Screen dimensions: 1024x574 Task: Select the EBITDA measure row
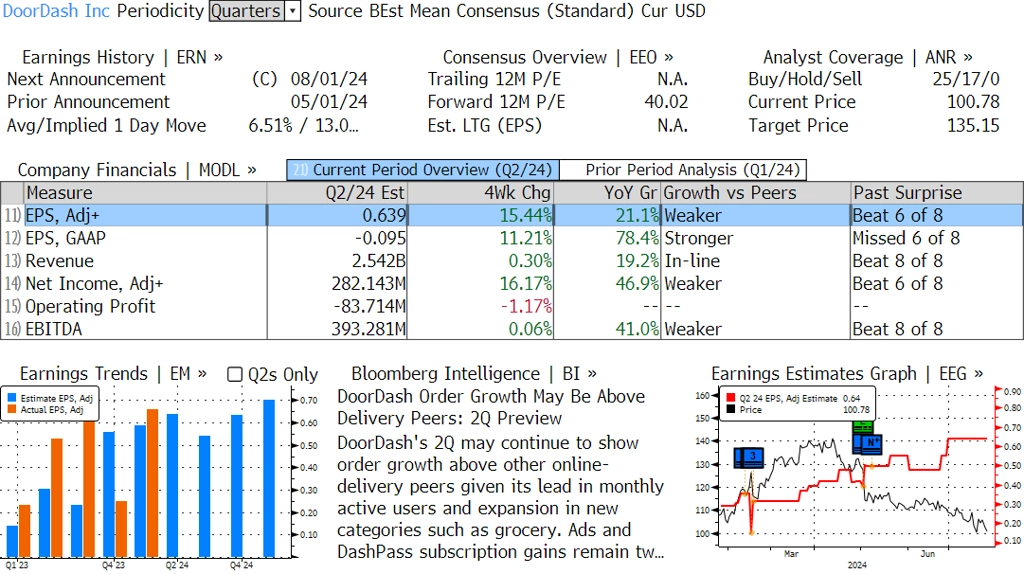click(x=512, y=329)
